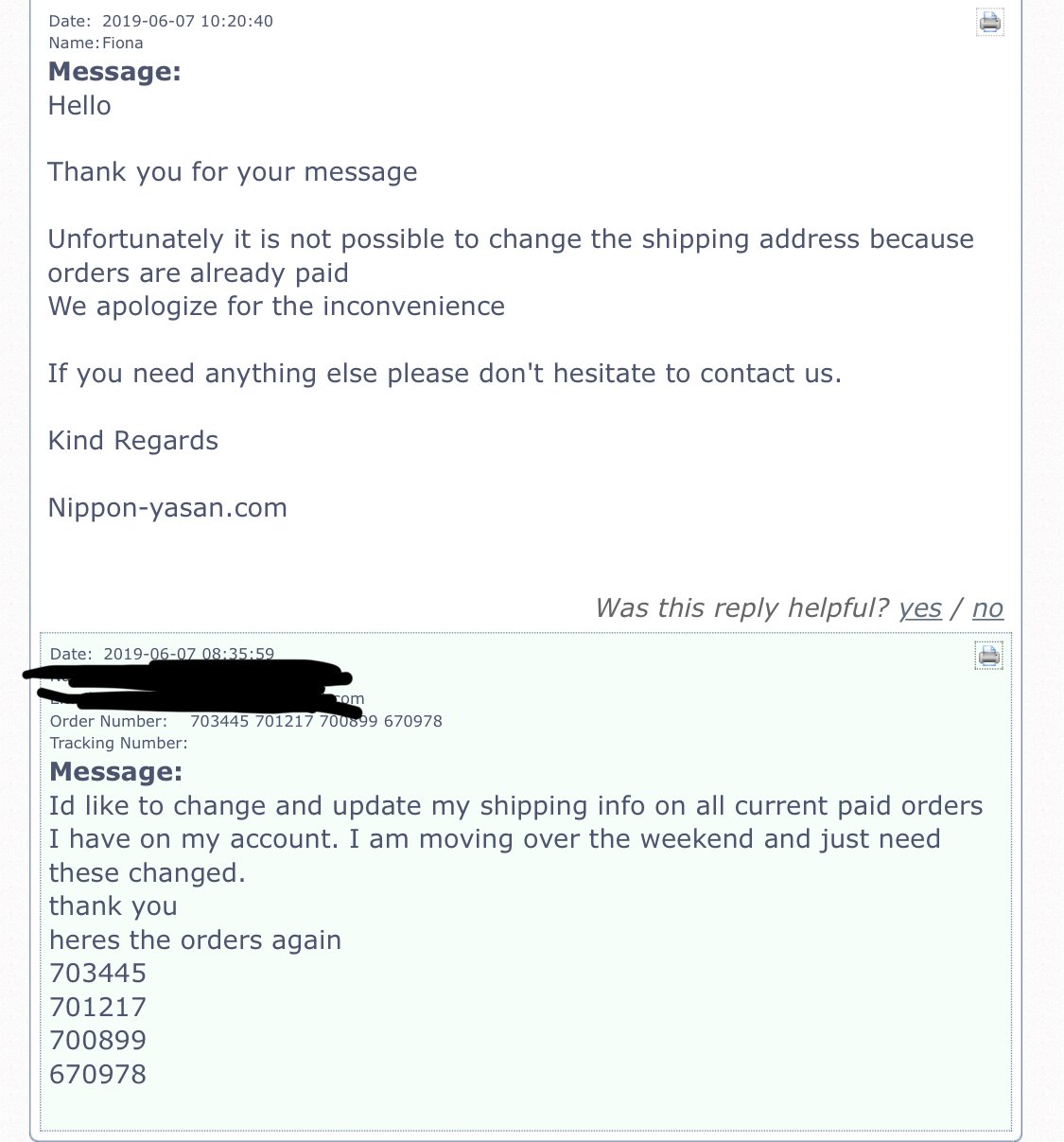The image size is (1064, 1142).
Task: Click order number 701217 in the message body
Action: 98,1007
